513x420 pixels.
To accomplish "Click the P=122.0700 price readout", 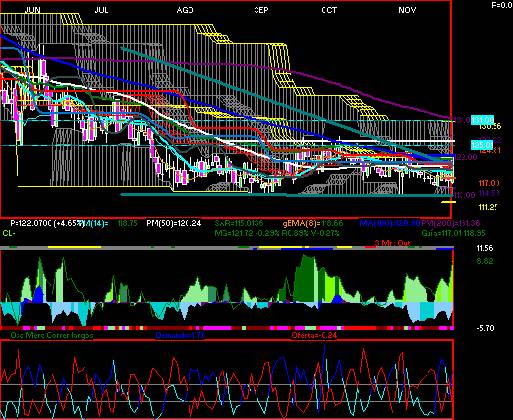I will coord(31,223).
